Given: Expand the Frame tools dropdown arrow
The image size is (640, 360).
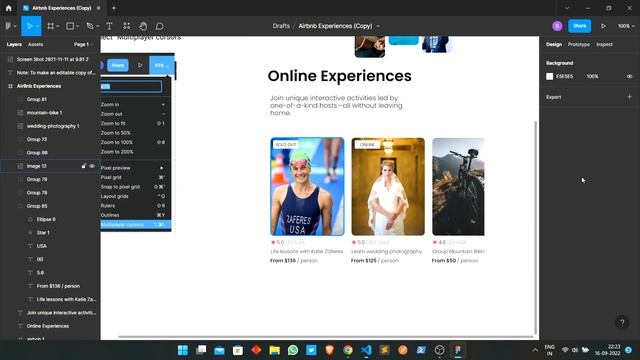Looking at the screenshot, I should point(58,27).
